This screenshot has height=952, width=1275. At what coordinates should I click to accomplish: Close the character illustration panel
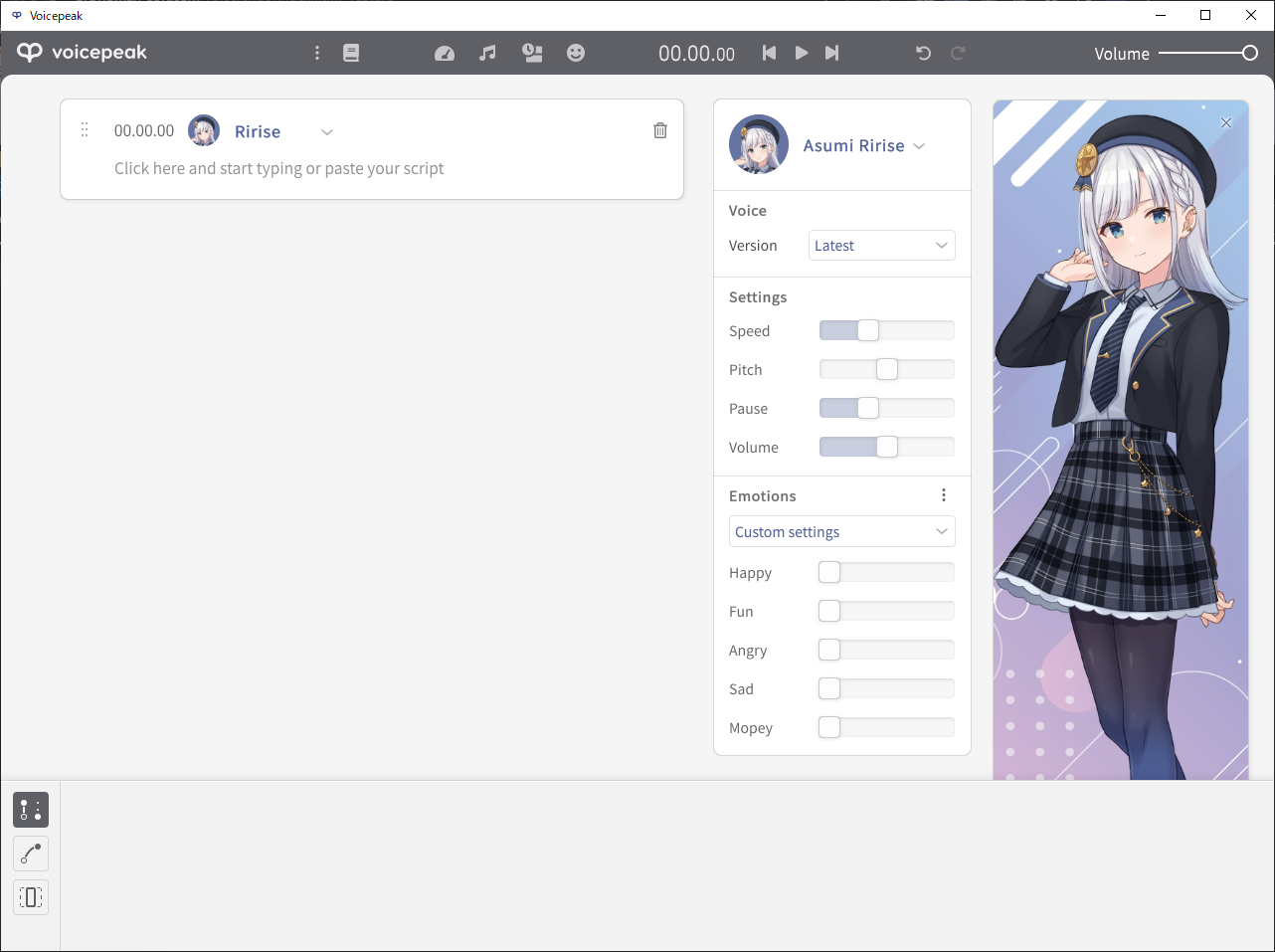tap(1226, 123)
